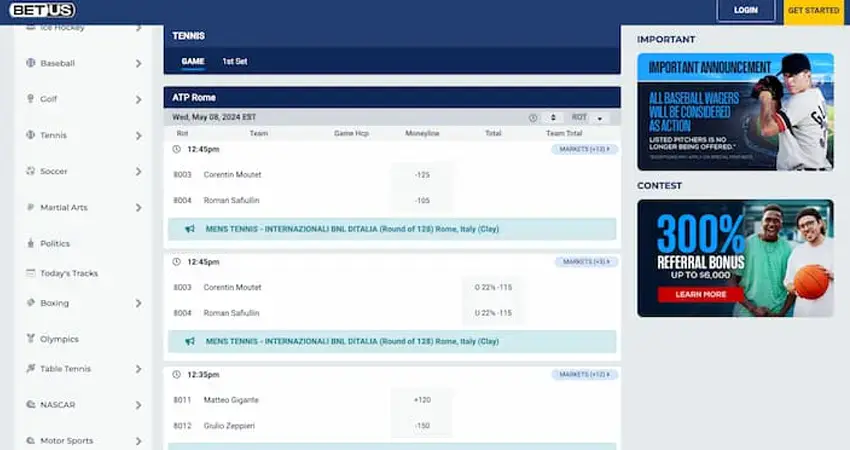Viewport: 850px width, 450px height.
Task: Choose the Soccer ball icon in sidebar
Action: 30,171
